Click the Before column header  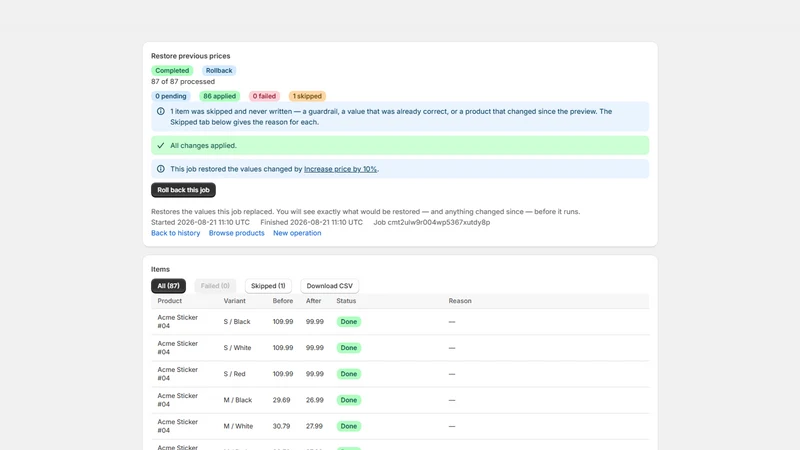coord(283,301)
